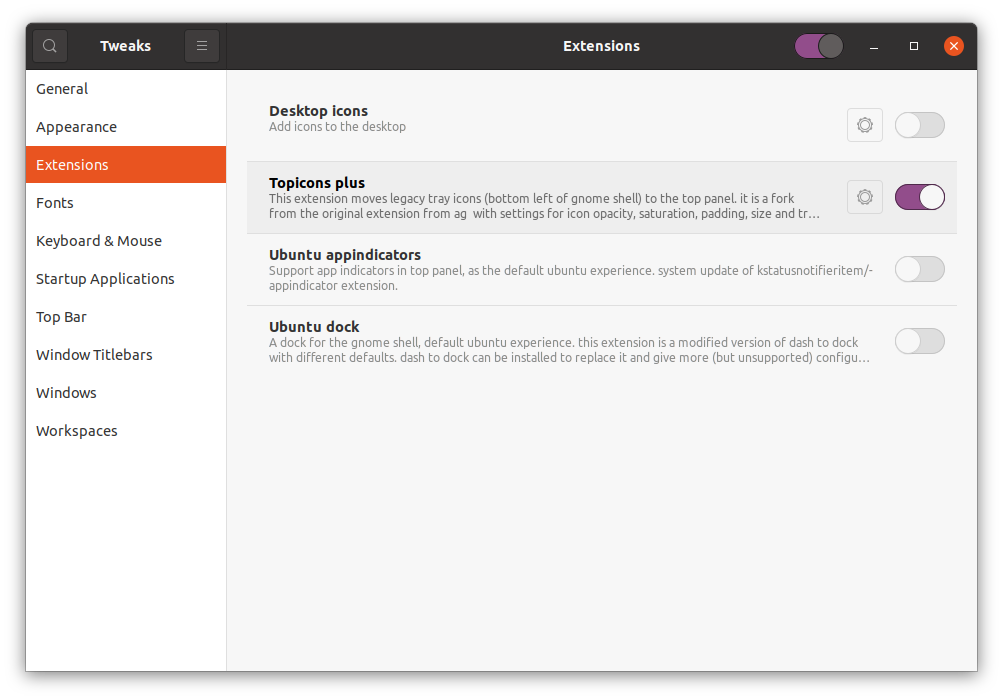This screenshot has height=700, width=1003.
Task: Click the Ubuntu dock description text
Action: pos(569,350)
